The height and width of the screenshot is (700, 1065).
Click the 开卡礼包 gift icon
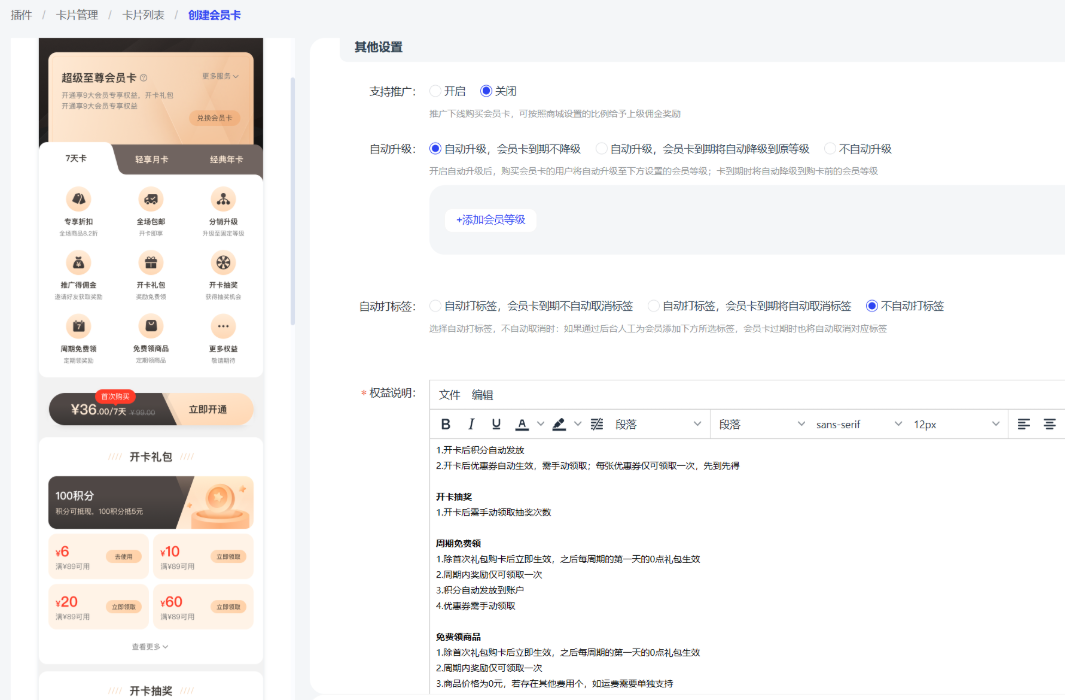tap(151, 263)
